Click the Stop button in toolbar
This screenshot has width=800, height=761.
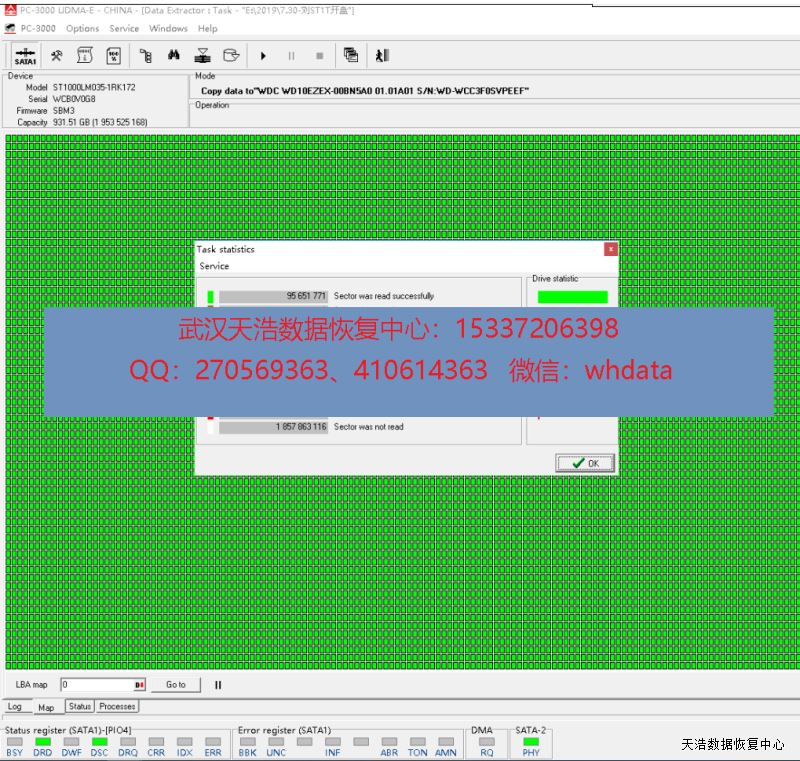(319, 56)
